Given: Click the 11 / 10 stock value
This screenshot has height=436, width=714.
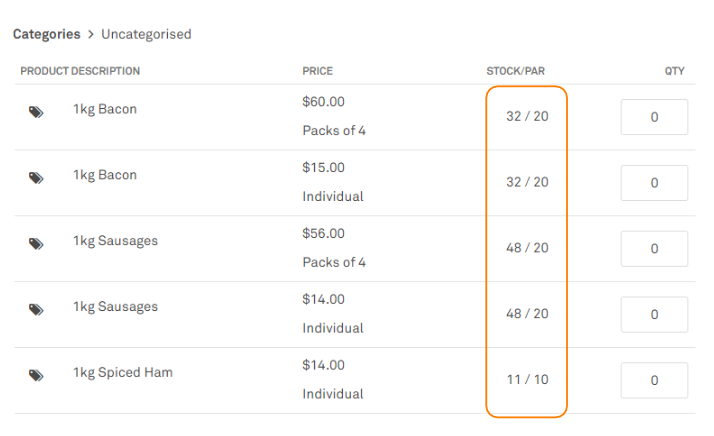Looking at the screenshot, I should tap(527, 380).
